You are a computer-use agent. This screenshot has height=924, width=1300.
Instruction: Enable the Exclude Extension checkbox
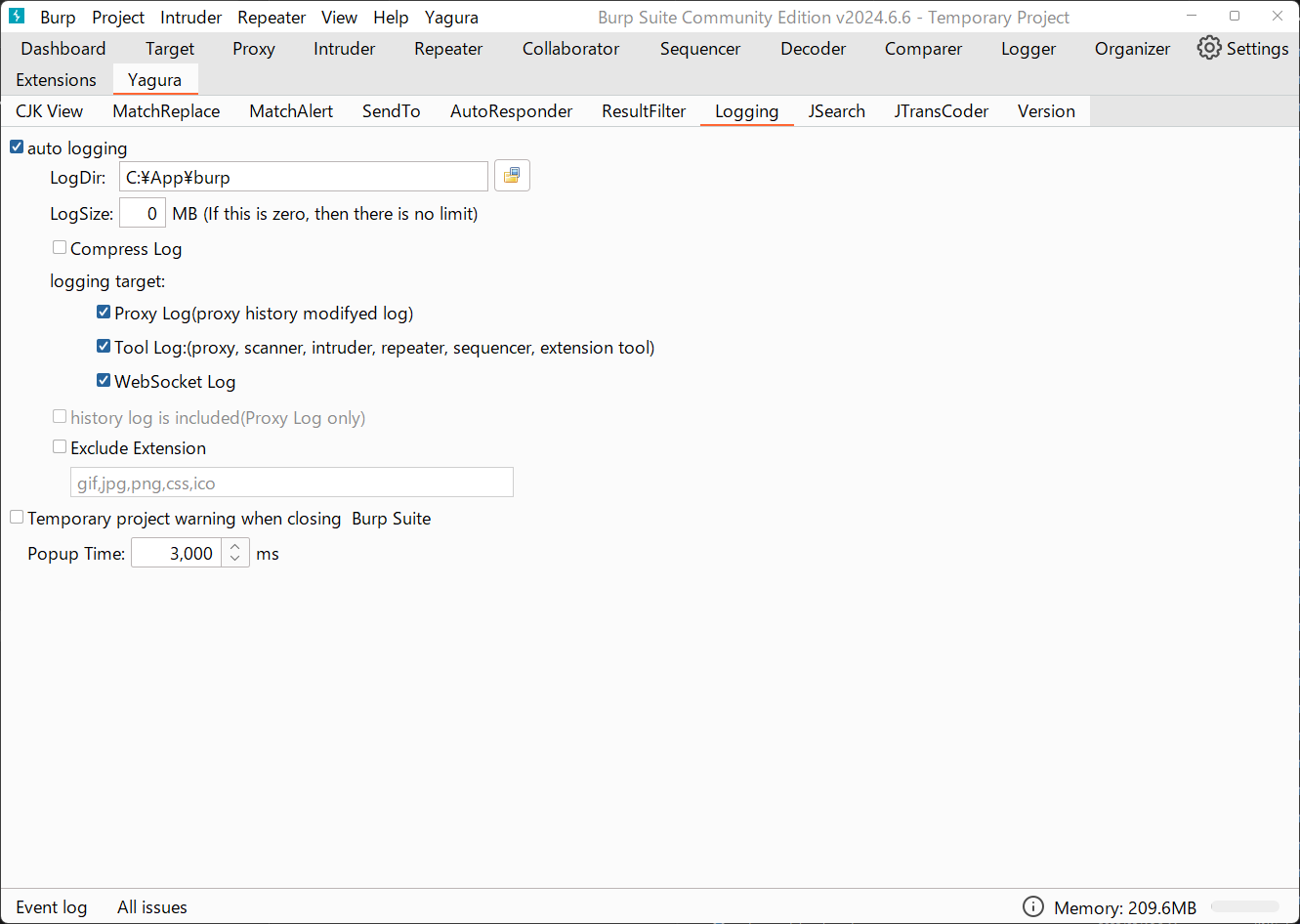[60, 446]
